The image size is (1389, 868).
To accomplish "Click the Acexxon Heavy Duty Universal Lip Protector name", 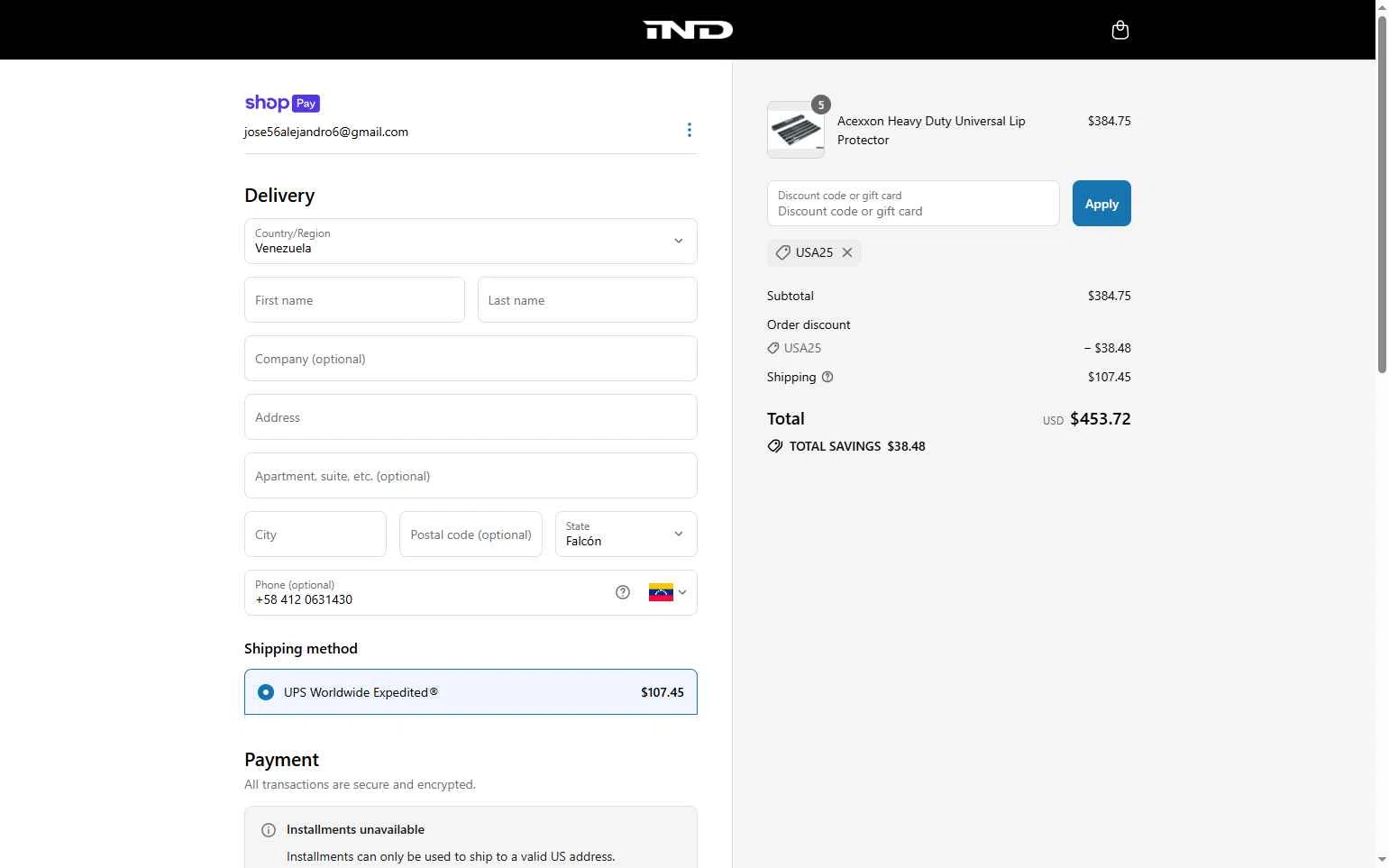I will click(x=931, y=130).
